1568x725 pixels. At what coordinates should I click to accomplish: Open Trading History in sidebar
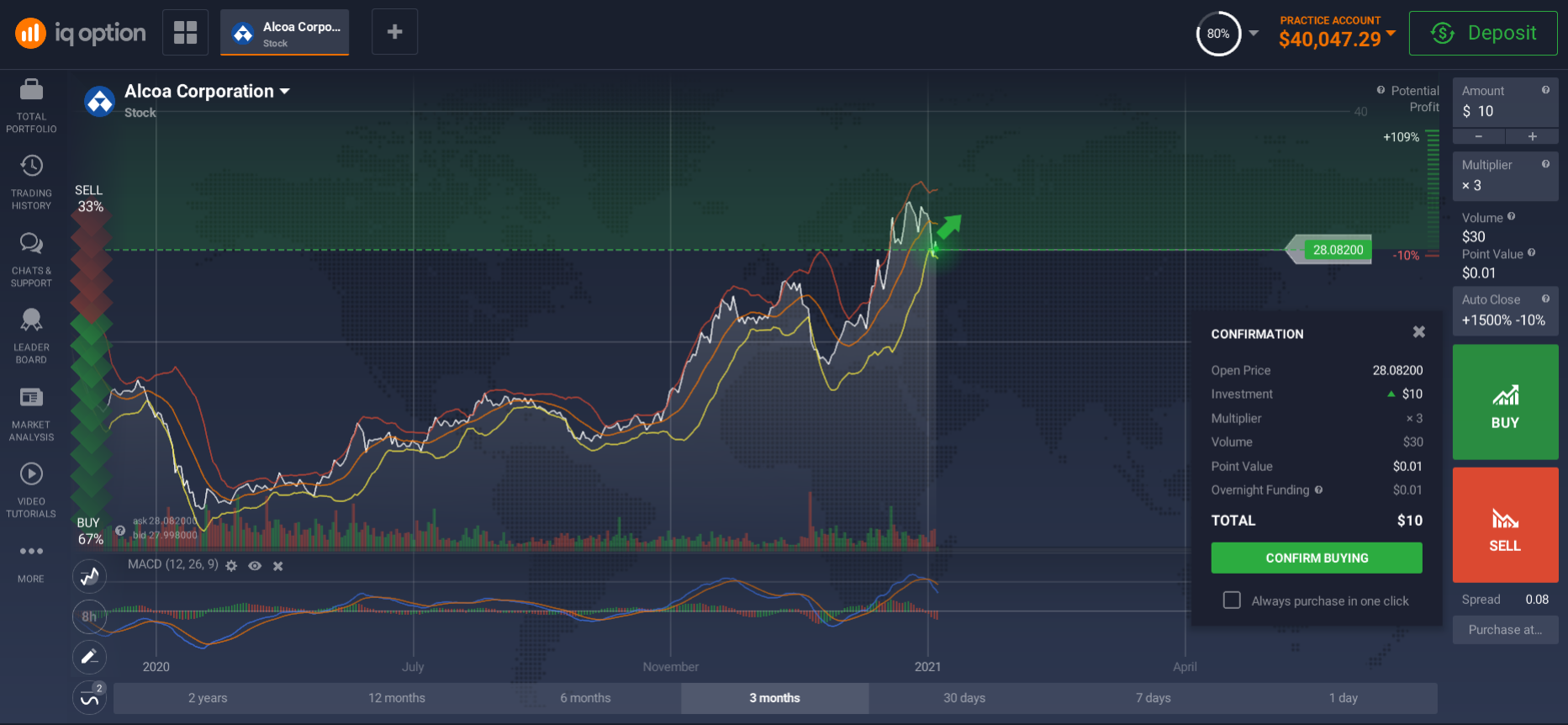pyautogui.click(x=31, y=182)
